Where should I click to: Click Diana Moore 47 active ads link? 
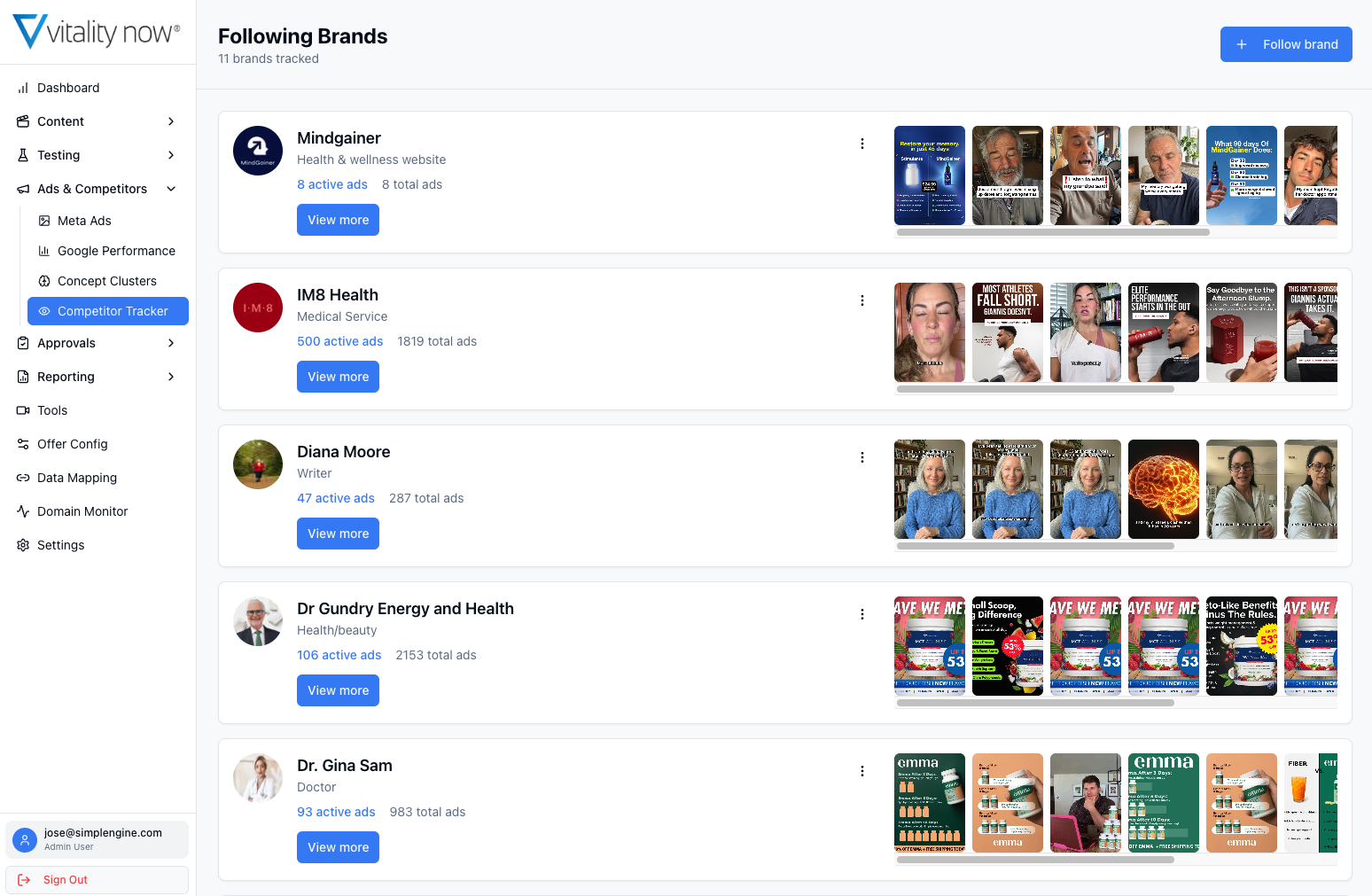(336, 498)
